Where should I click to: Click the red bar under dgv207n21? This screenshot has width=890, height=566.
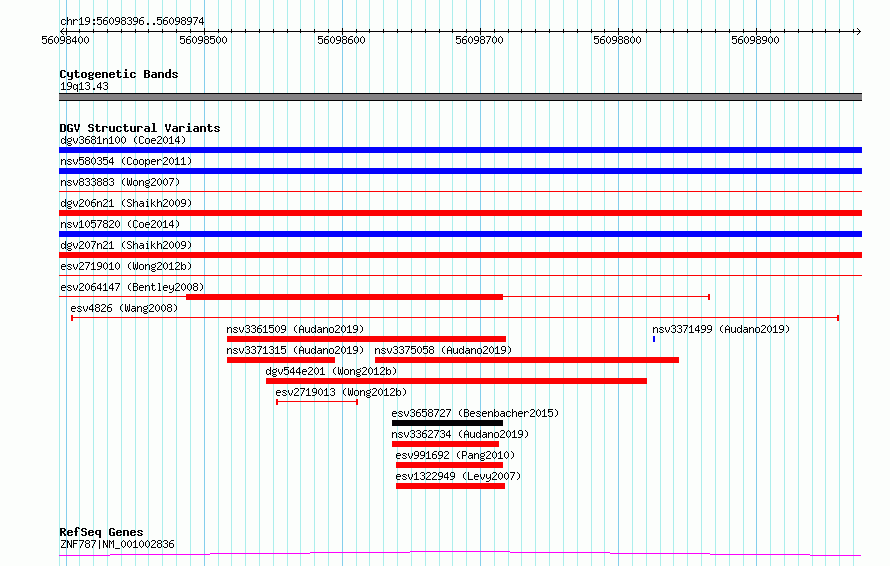pyautogui.click(x=460, y=255)
